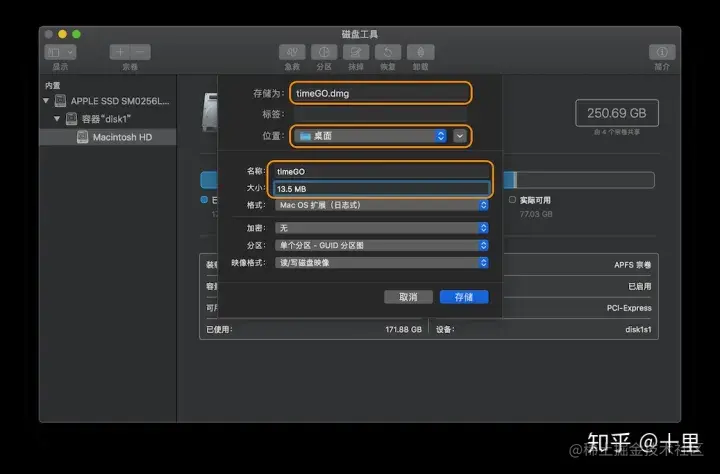Click the Erase (抹掉) toolbar icon
Viewport: 720px width, 474px height.
pos(356,52)
